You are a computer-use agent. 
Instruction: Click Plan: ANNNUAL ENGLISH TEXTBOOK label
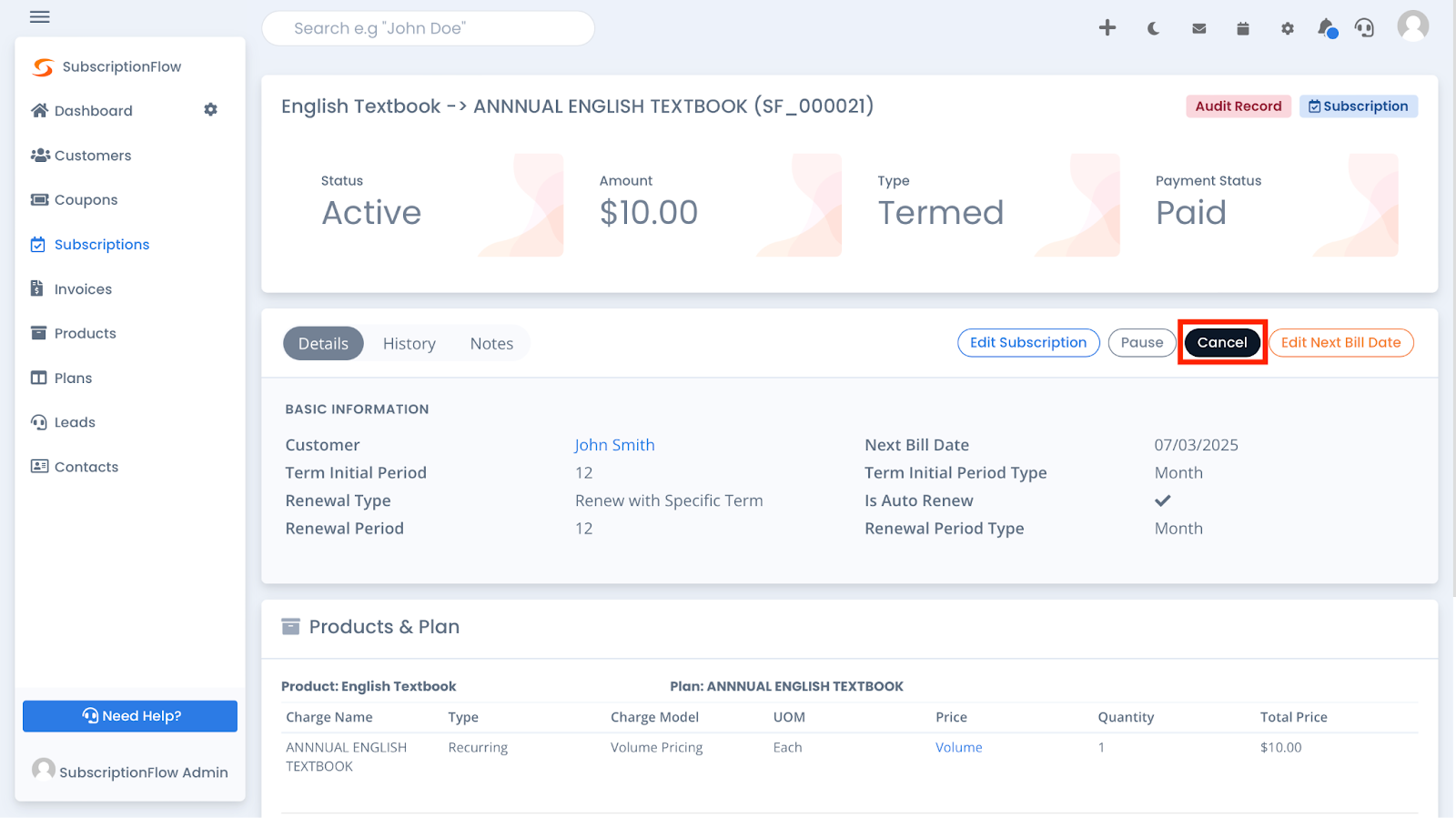pos(786,686)
